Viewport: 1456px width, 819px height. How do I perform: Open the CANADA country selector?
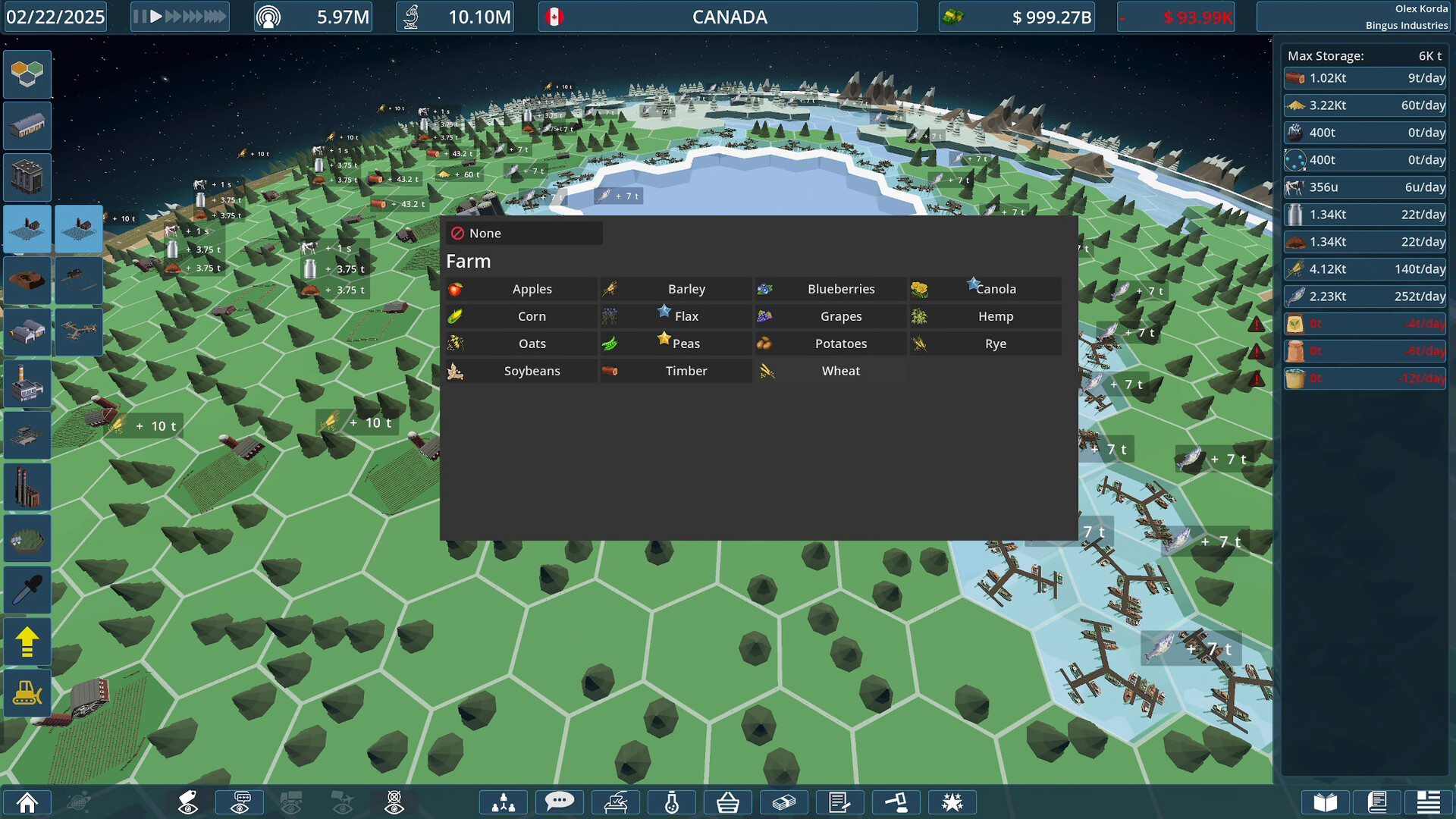point(728,17)
